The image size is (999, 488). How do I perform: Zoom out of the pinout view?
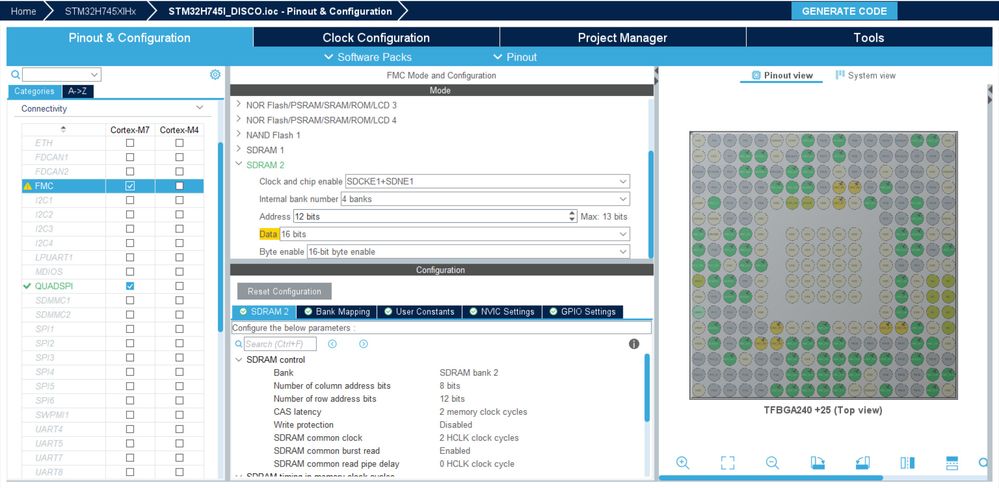[772, 463]
